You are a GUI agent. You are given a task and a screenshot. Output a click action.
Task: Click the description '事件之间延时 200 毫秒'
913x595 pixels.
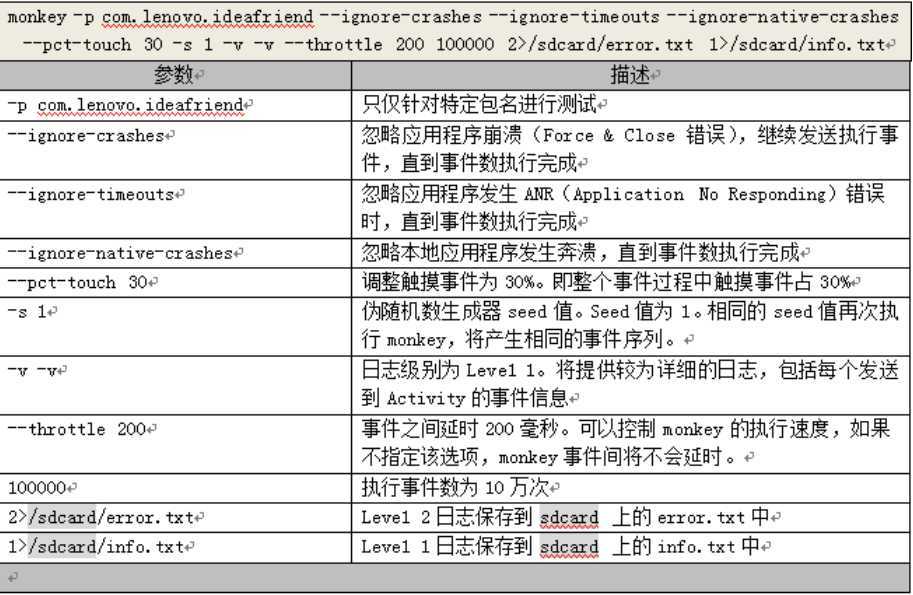click(x=631, y=444)
